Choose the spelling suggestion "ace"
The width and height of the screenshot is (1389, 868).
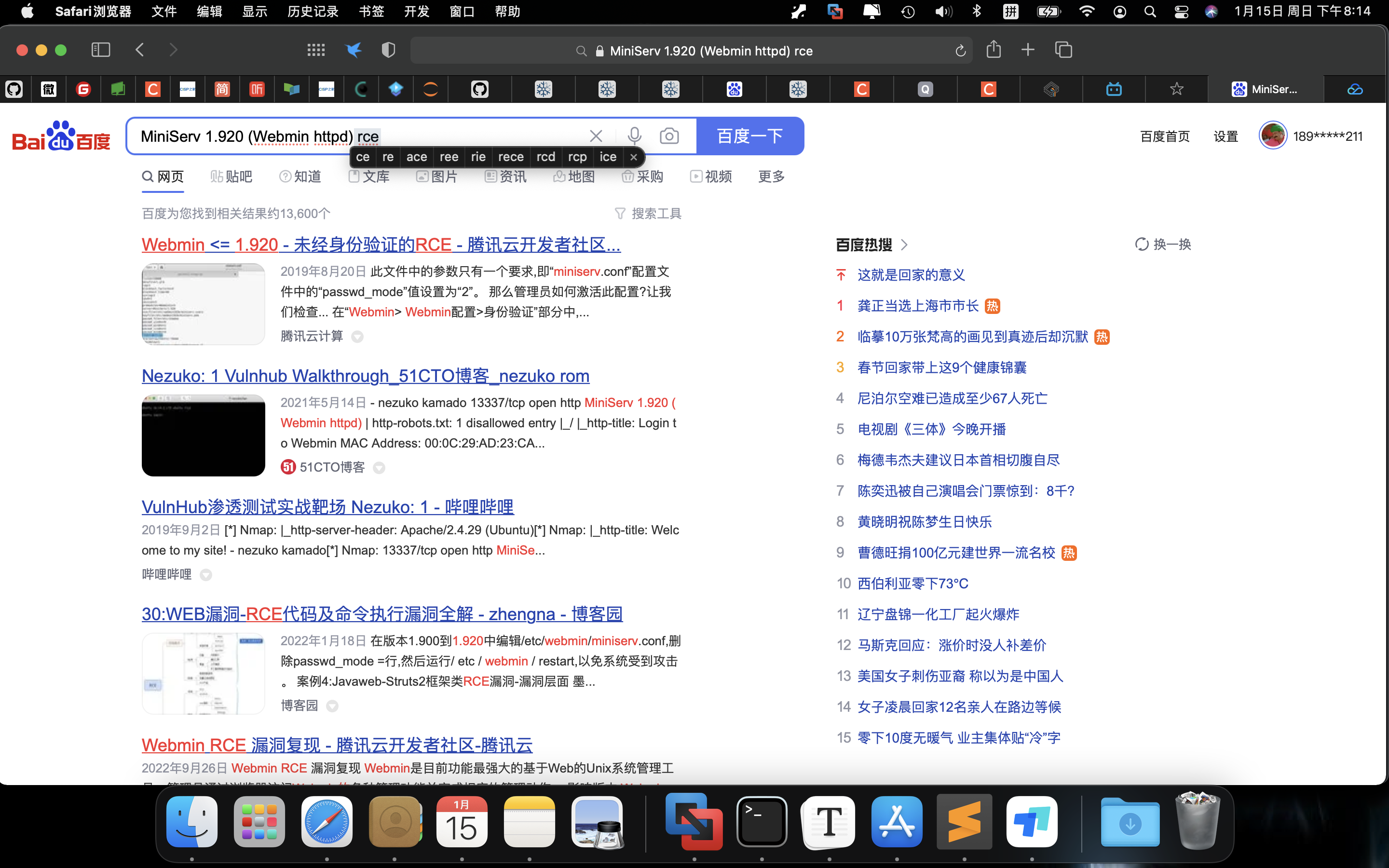click(417, 157)
